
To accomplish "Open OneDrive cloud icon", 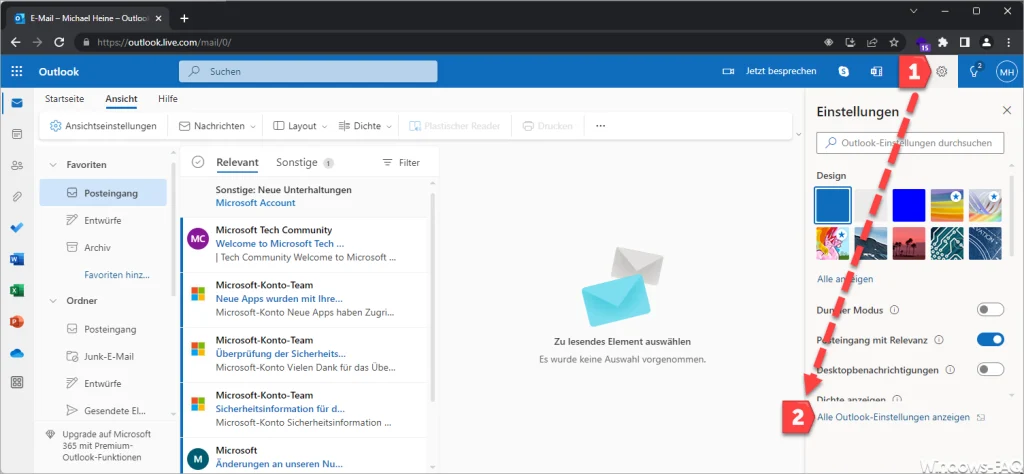I will [x=17, y=353].
